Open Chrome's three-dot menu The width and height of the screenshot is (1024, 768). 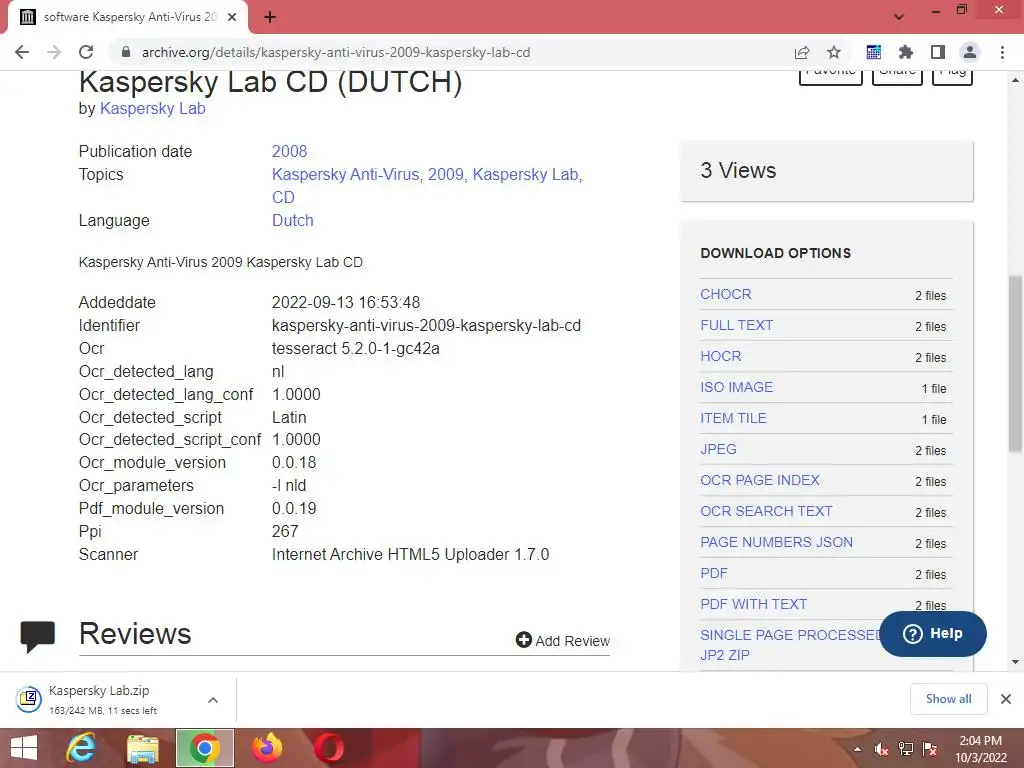pyautogui.click(x=1002, y=52)
